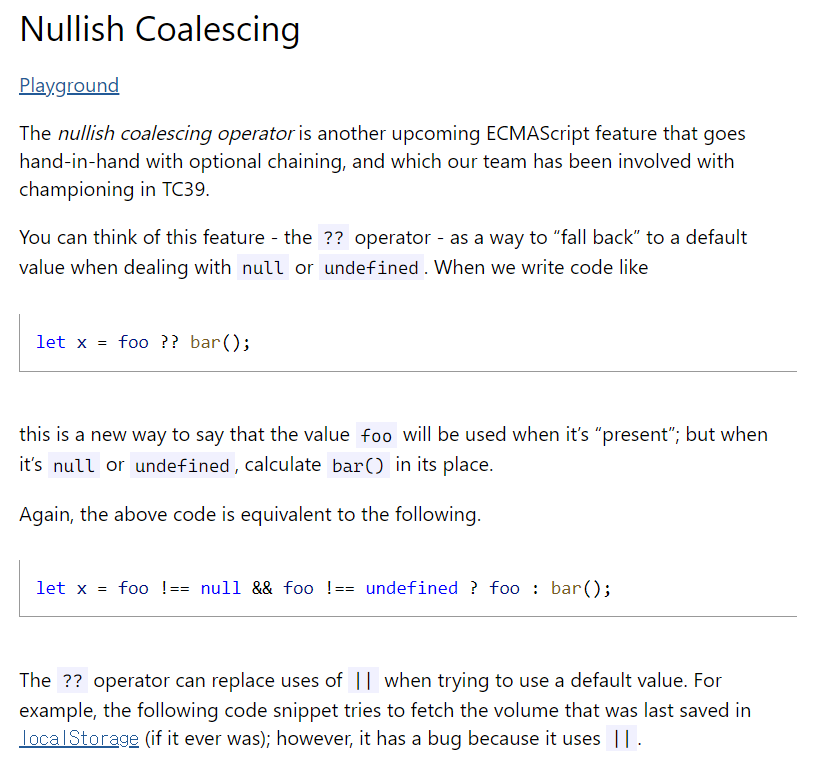Click the inline bar() code snippet
Image resolution: width=825 pixels, height=783 pixels.
[x=358, y=466]
